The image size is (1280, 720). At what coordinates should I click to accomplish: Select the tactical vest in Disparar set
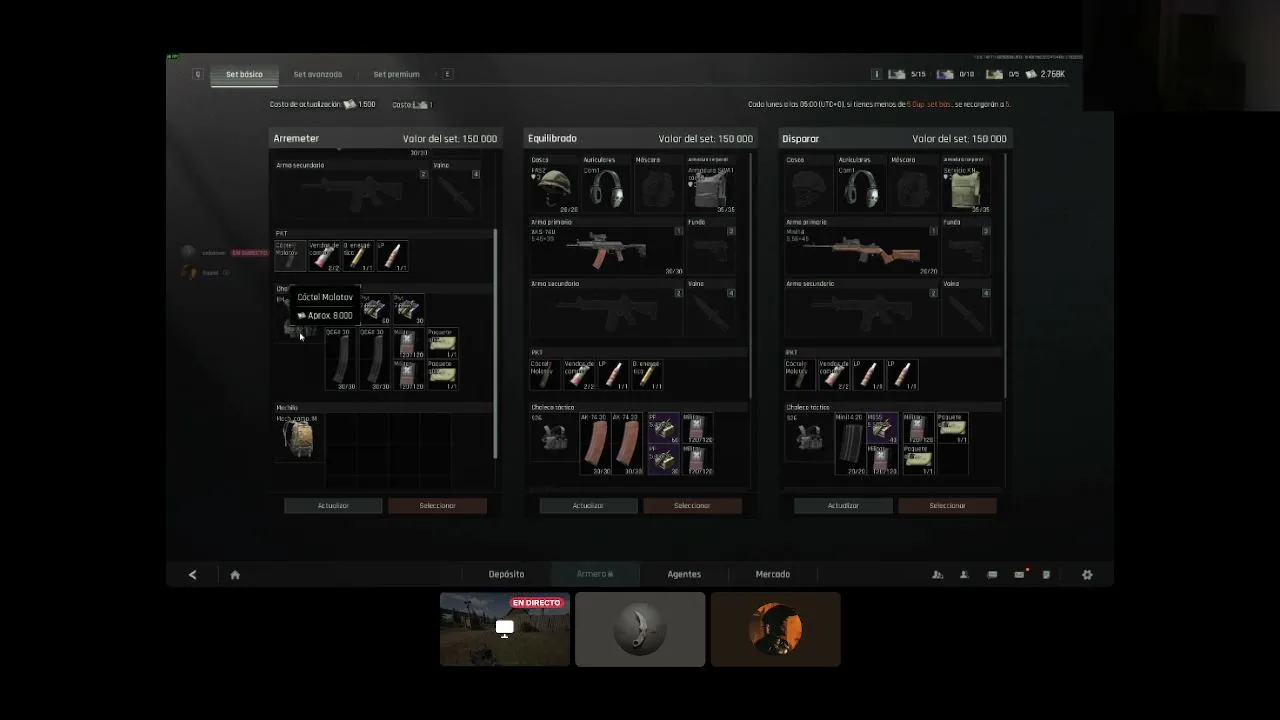[809, 437]
